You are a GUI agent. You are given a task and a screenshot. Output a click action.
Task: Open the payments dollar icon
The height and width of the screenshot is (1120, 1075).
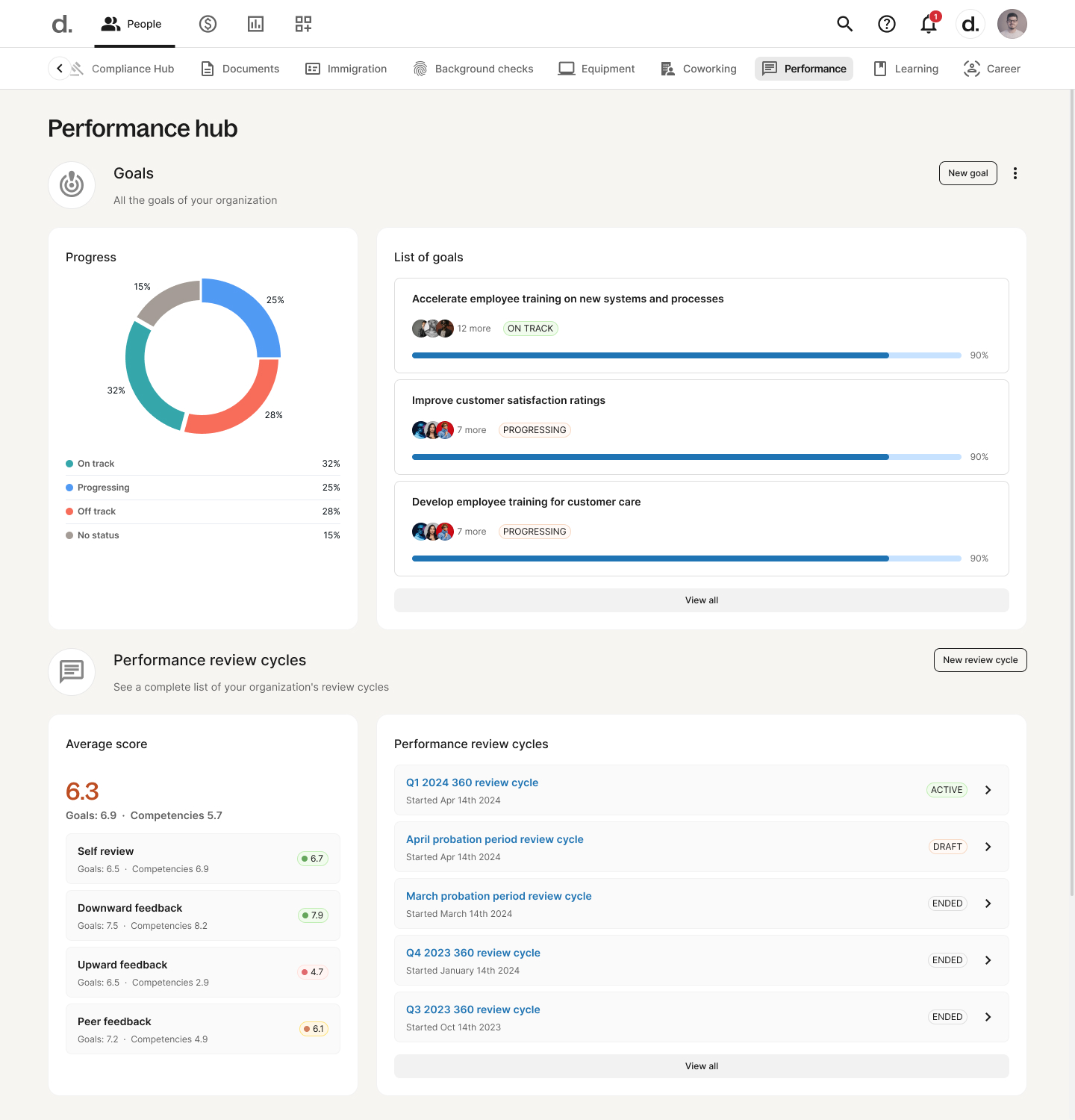coord(208,24)
